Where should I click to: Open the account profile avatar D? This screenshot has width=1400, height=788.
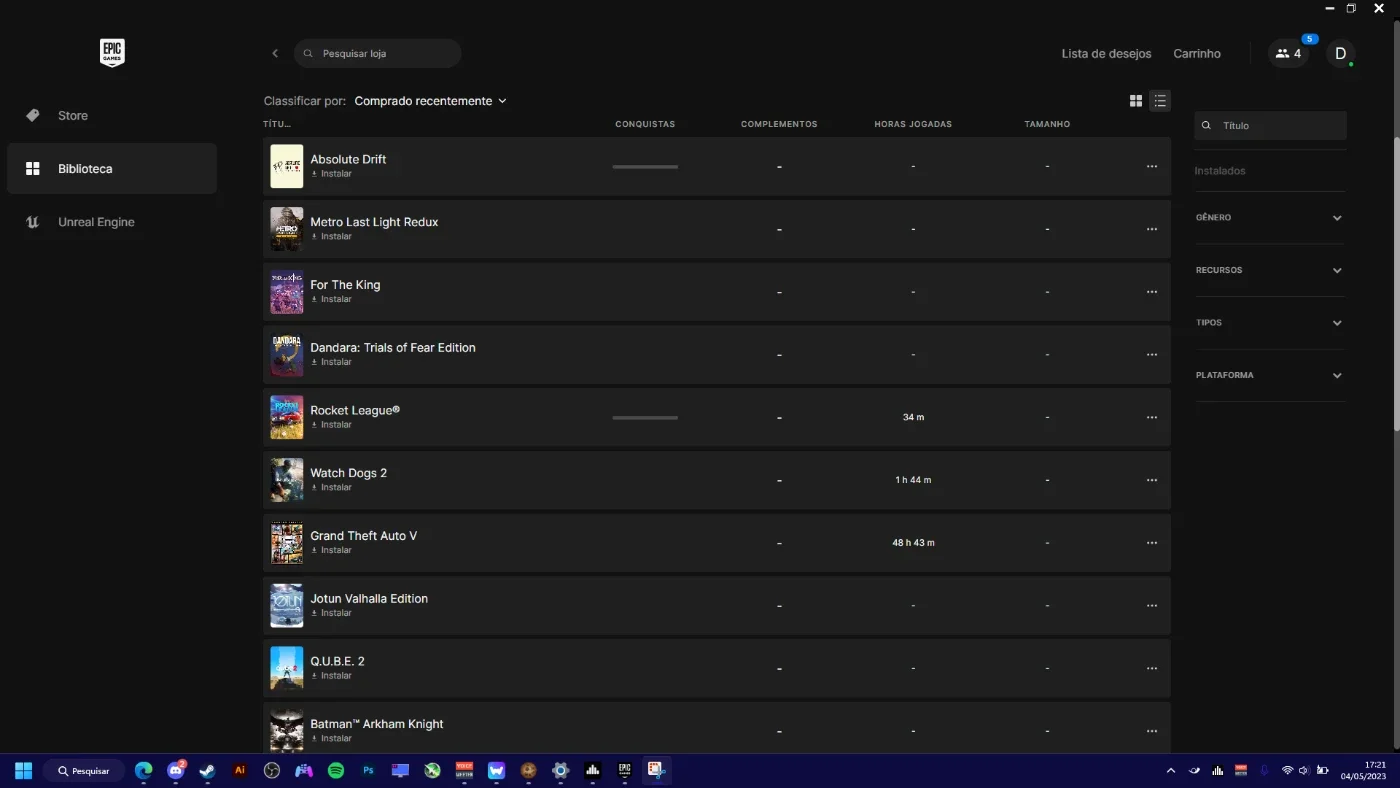point(1341,54)
